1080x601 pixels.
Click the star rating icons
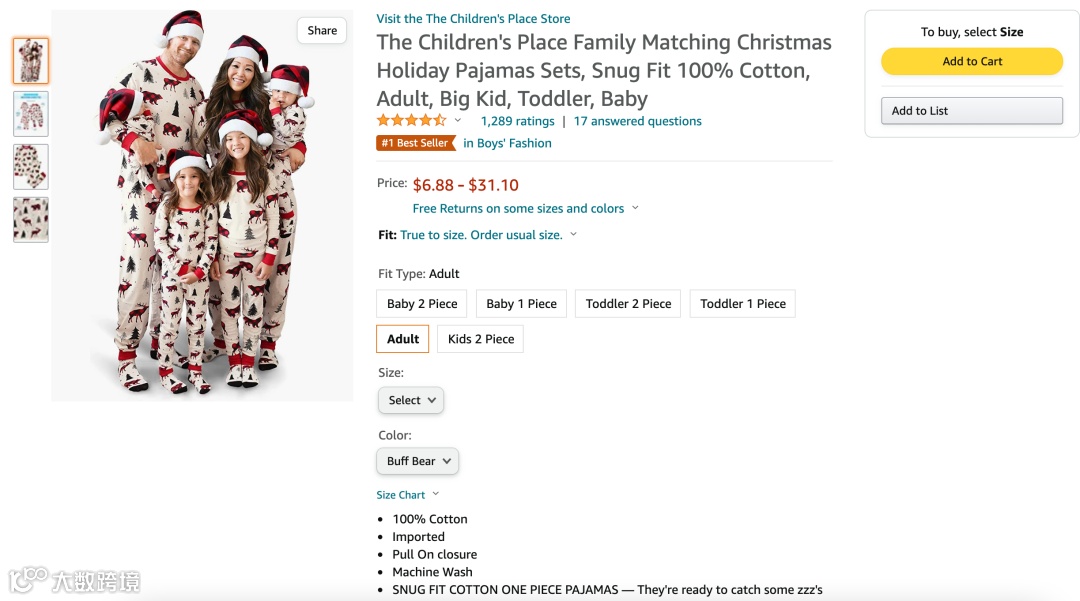411,121
